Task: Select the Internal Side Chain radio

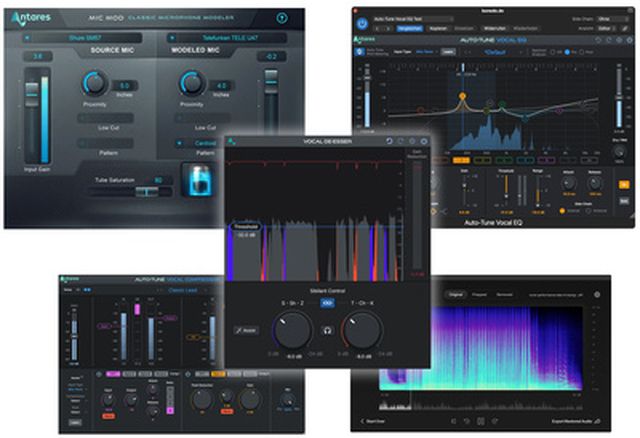Action: pos(562,211)
